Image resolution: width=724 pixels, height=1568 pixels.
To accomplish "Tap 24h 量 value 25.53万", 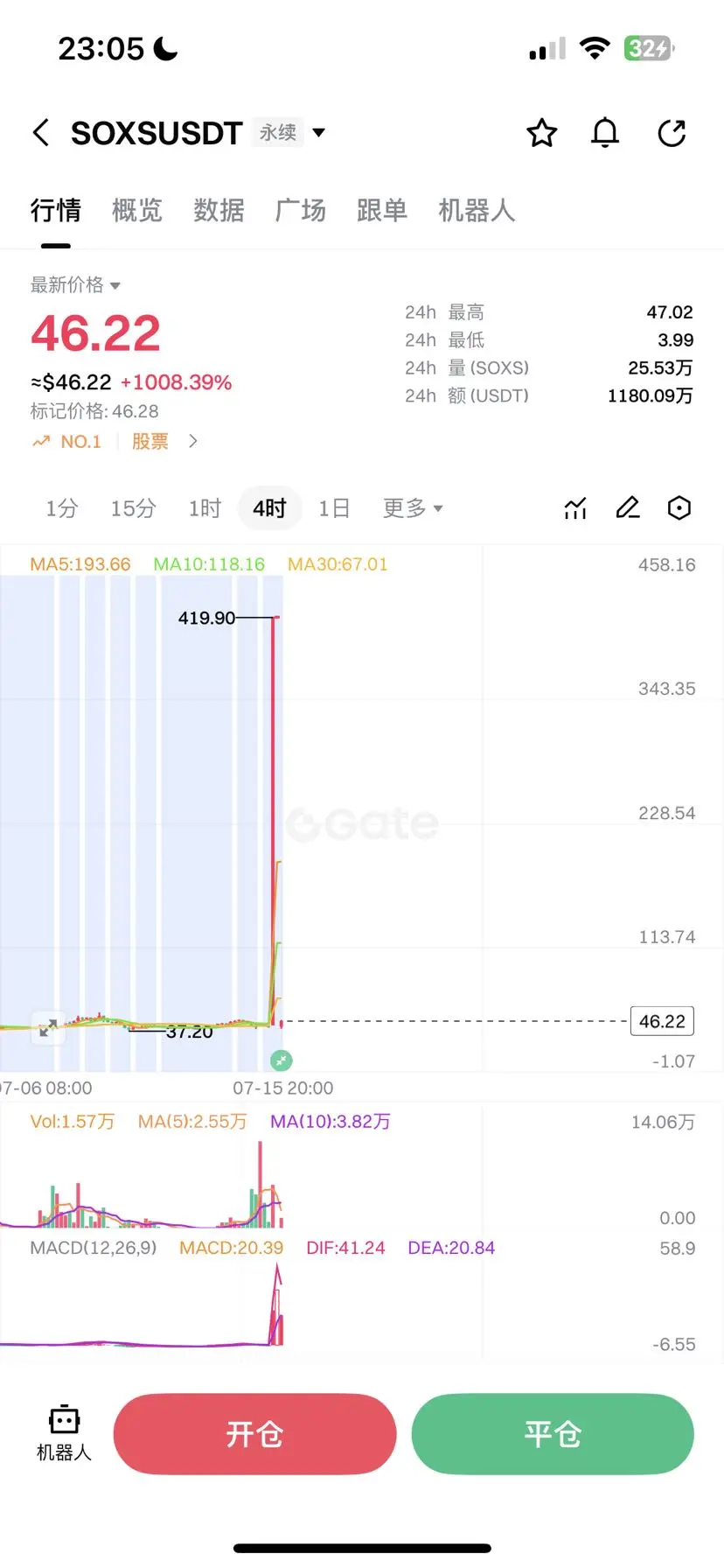I will pos(660,368).
